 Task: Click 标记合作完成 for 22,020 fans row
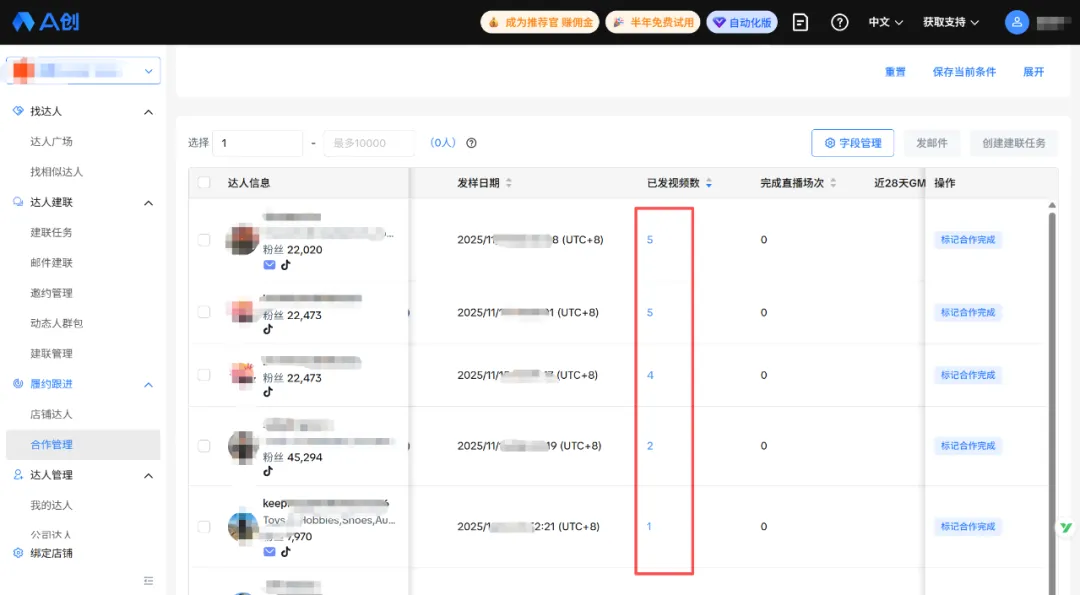pos(968,240)
